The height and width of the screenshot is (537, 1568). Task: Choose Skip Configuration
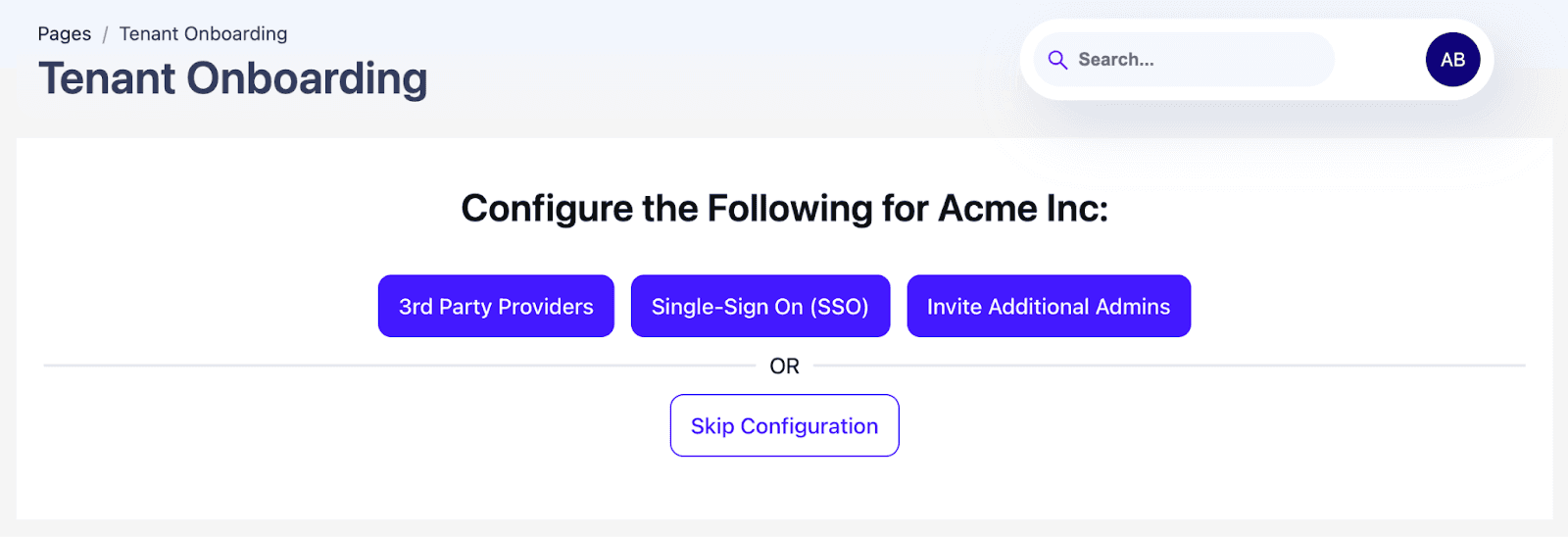(784, 426)
